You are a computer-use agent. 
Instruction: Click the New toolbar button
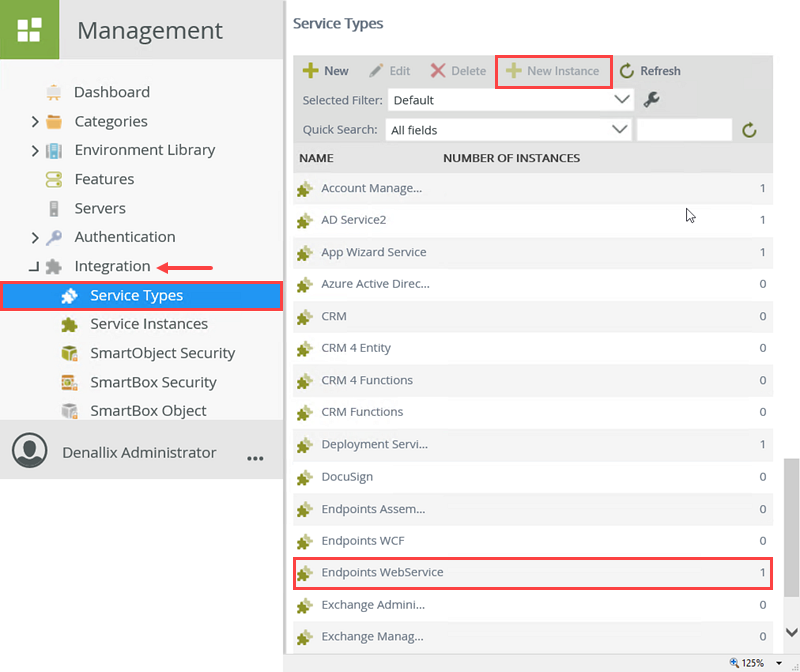pyautogui.click(x=326, y=71)
